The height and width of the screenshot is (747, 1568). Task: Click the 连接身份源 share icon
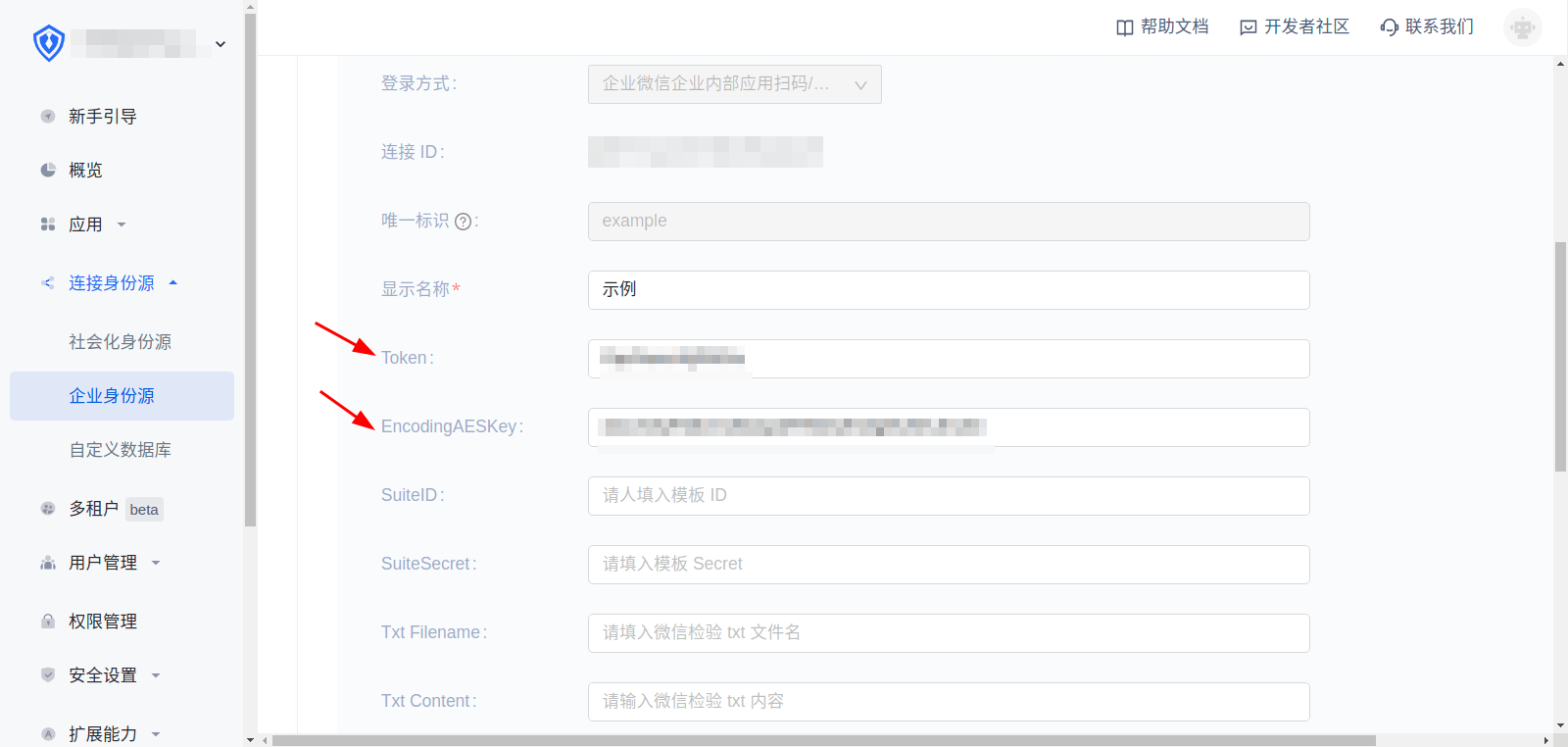[x=47, y=283]
